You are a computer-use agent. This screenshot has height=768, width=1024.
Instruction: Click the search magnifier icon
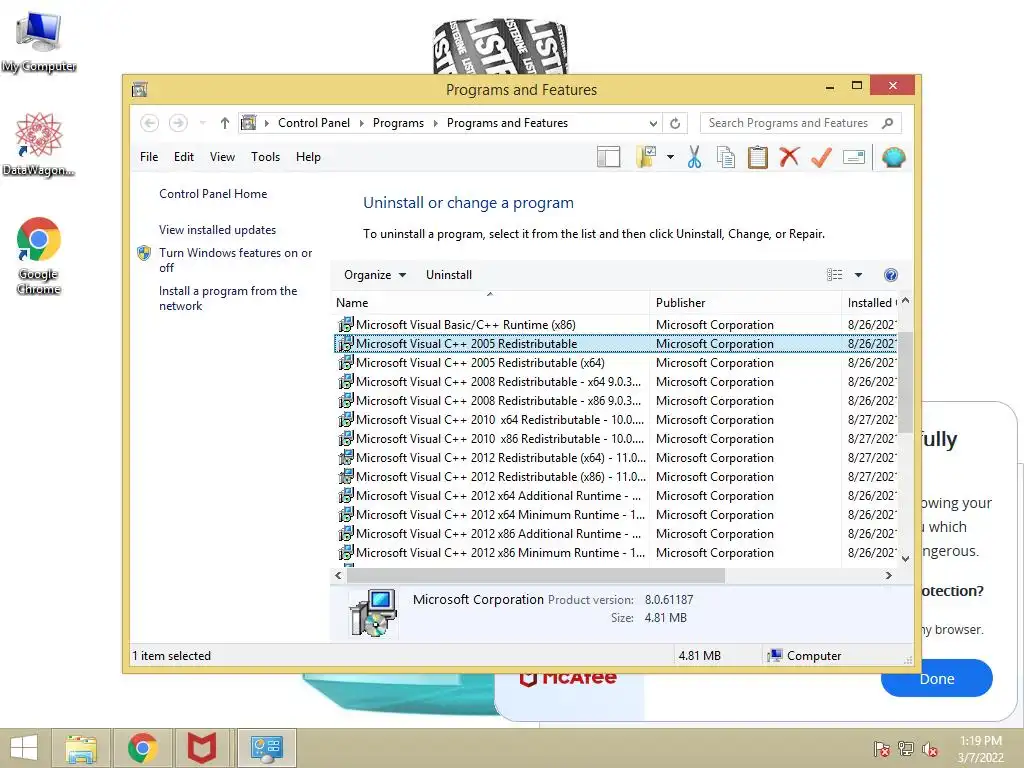(887, 123)
